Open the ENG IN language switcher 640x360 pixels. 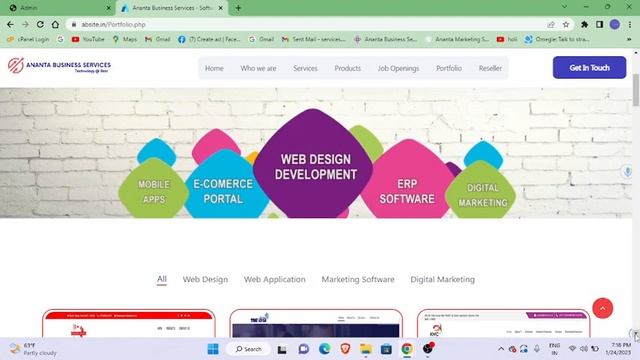click(554, 349)
